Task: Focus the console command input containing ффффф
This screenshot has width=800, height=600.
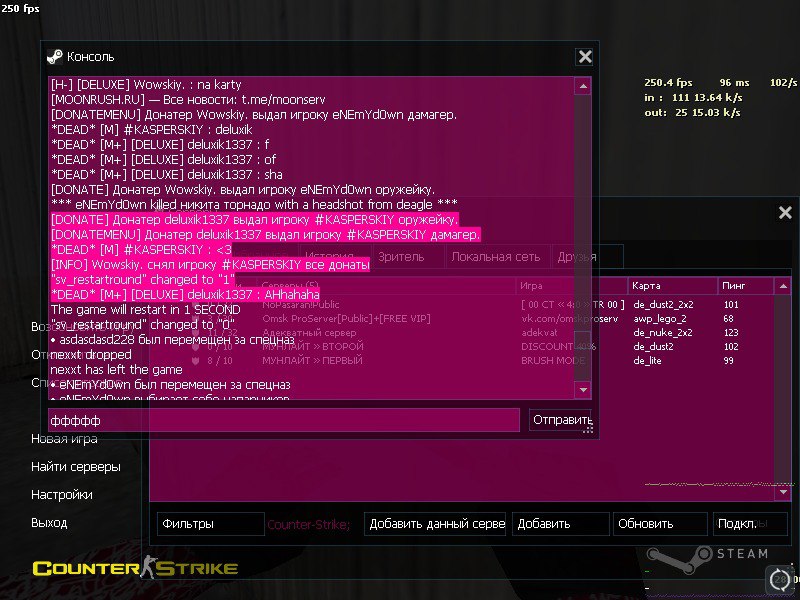Action: point(284,420)
